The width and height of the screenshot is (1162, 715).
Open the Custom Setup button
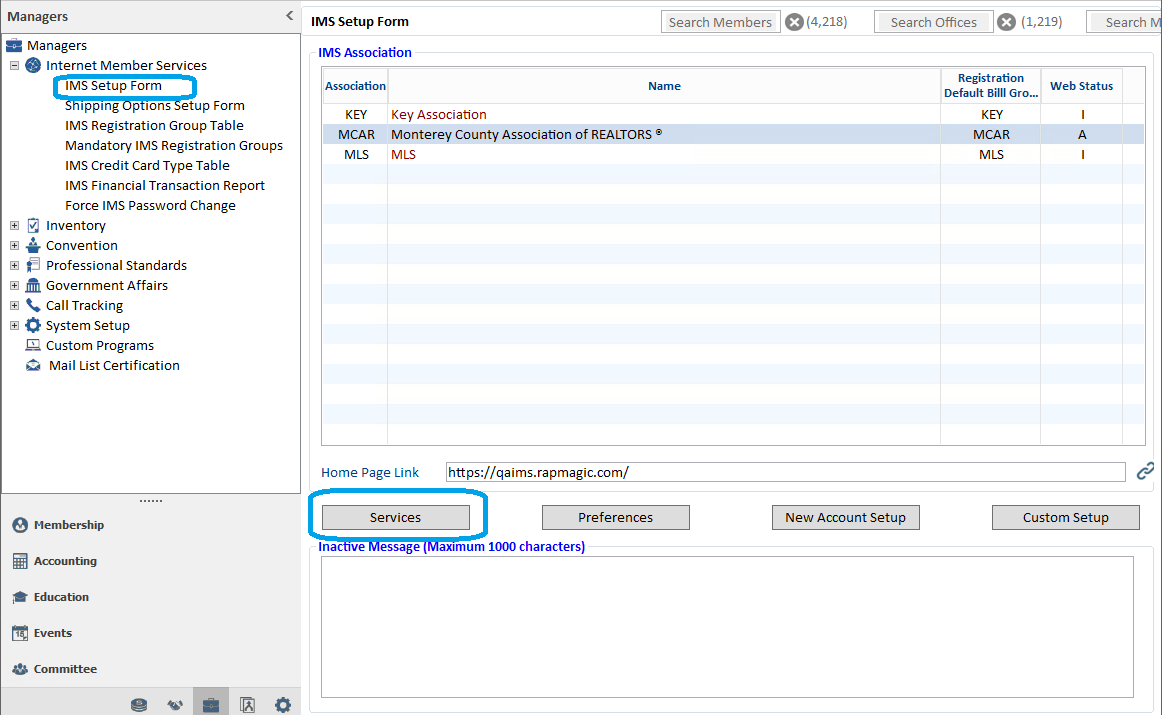1066,517
